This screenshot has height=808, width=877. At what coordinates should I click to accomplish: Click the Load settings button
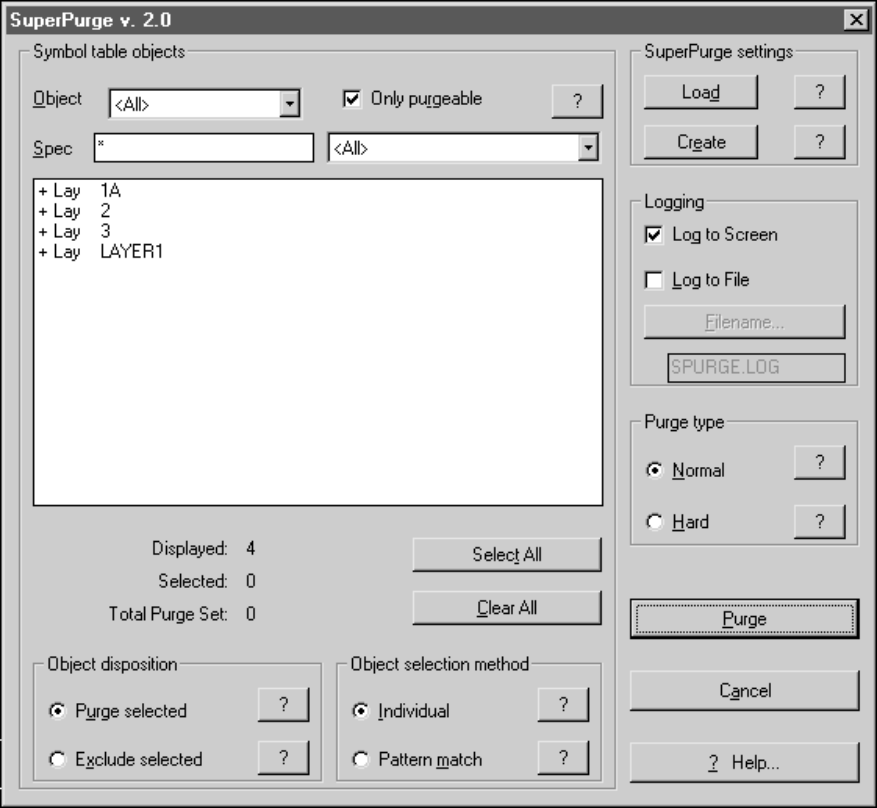pos(700,92)
